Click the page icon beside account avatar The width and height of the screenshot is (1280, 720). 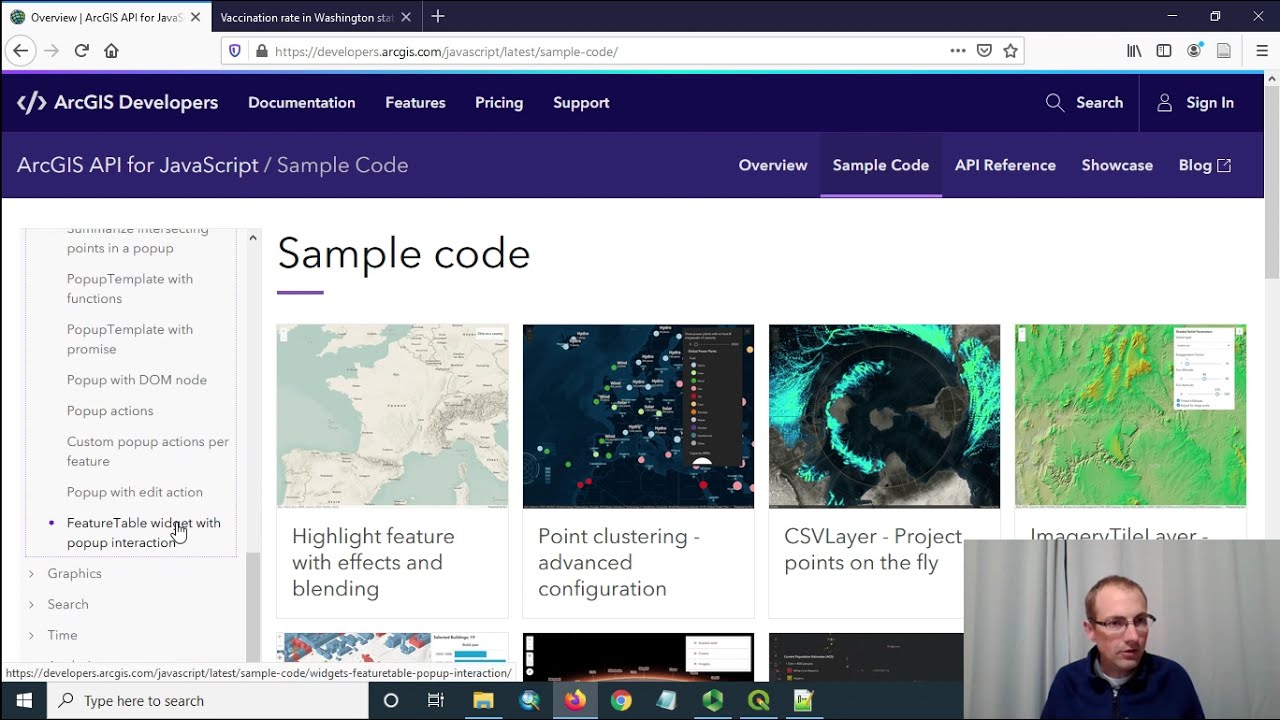point(1223,51)
